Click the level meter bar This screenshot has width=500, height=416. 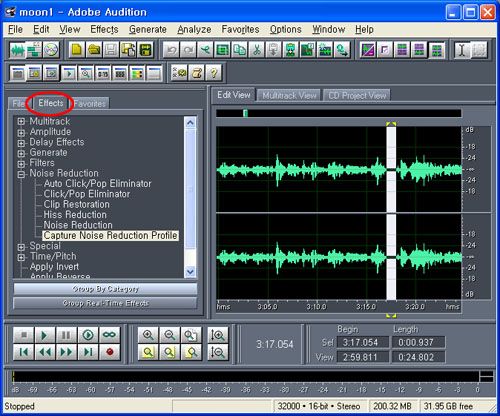pyautogui.click(x=246, y=377)
